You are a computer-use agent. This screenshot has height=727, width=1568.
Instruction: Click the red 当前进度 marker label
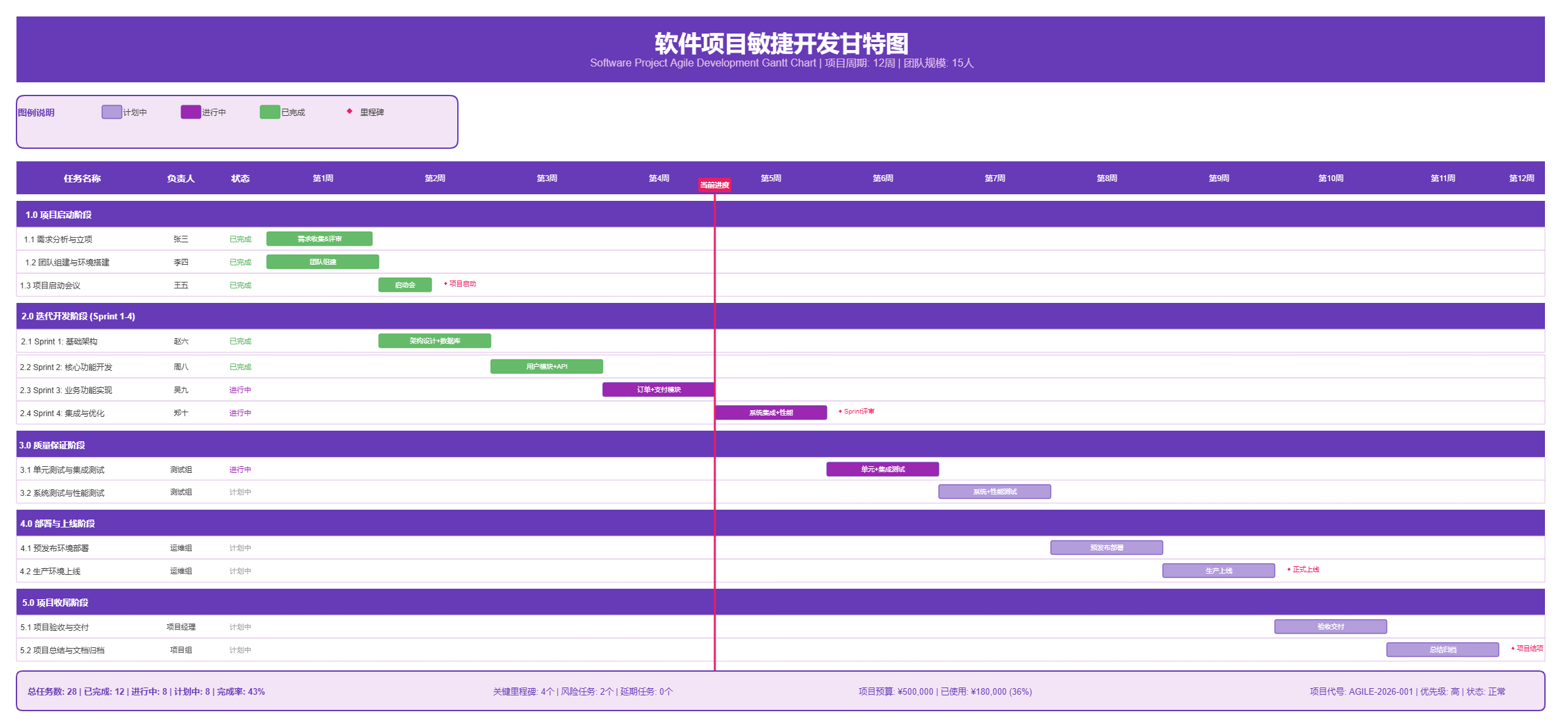pos(714,185)
